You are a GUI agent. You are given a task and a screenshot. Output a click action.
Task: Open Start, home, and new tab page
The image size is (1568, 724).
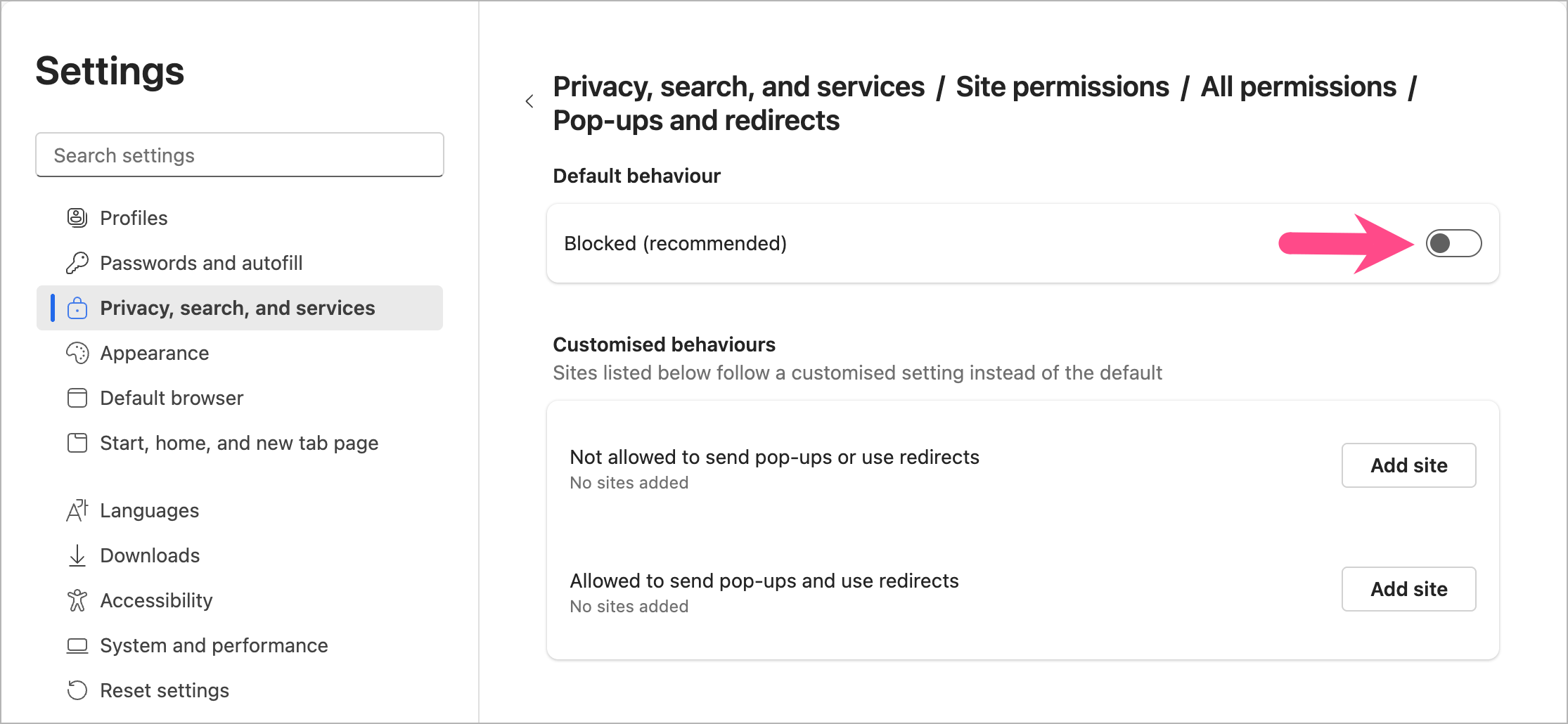[x=239, y=443]
